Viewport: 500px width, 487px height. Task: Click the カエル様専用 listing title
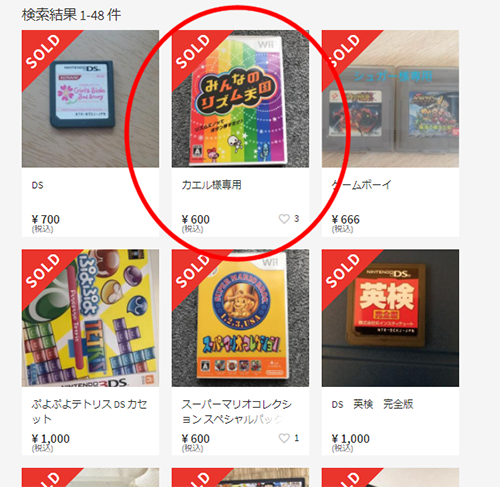(211, 185)
